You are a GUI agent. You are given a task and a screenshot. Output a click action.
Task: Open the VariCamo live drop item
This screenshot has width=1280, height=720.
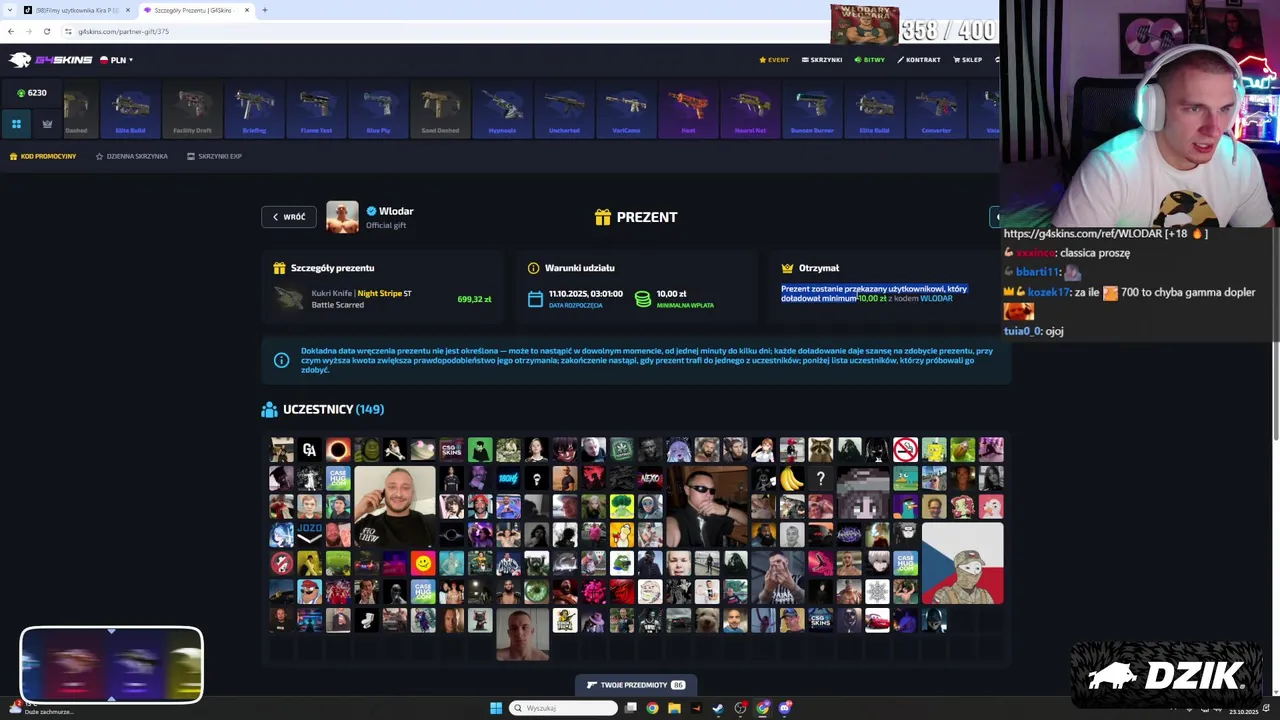(626, 111)
